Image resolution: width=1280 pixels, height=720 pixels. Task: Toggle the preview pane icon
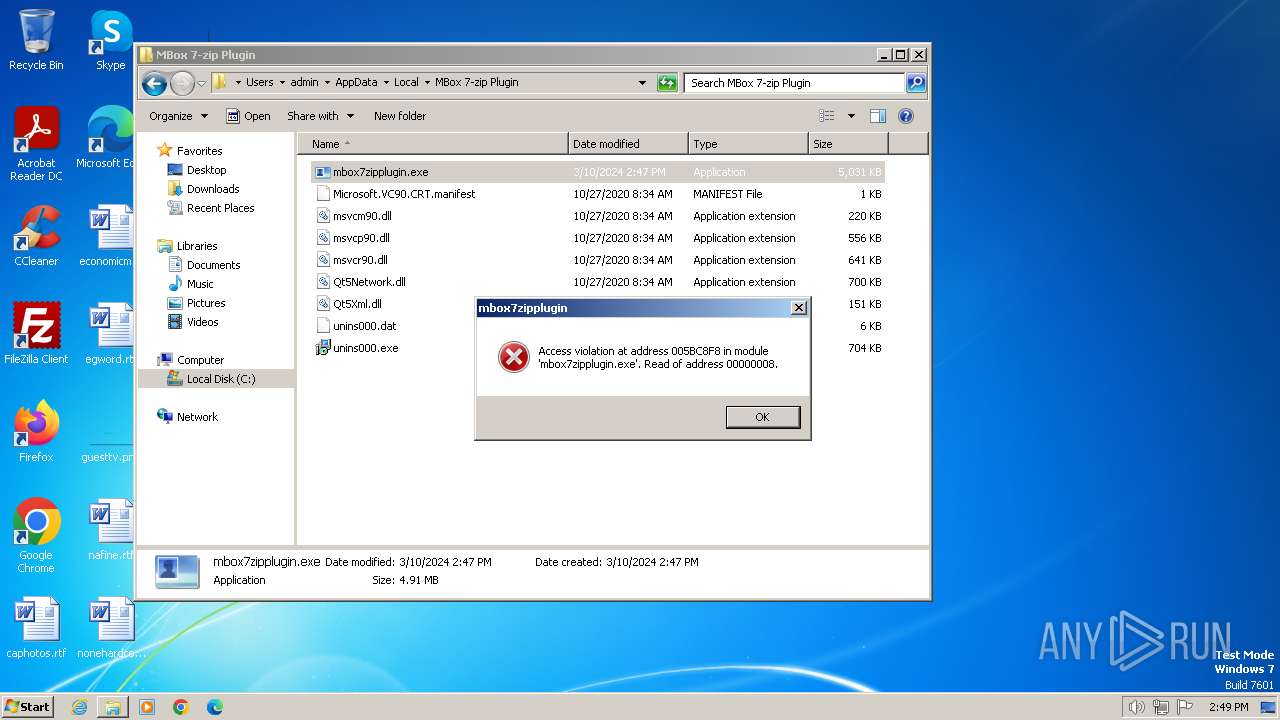(877, 116)
